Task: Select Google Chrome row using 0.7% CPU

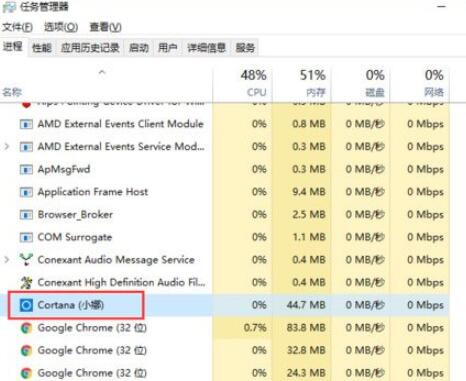Action: 225,328
